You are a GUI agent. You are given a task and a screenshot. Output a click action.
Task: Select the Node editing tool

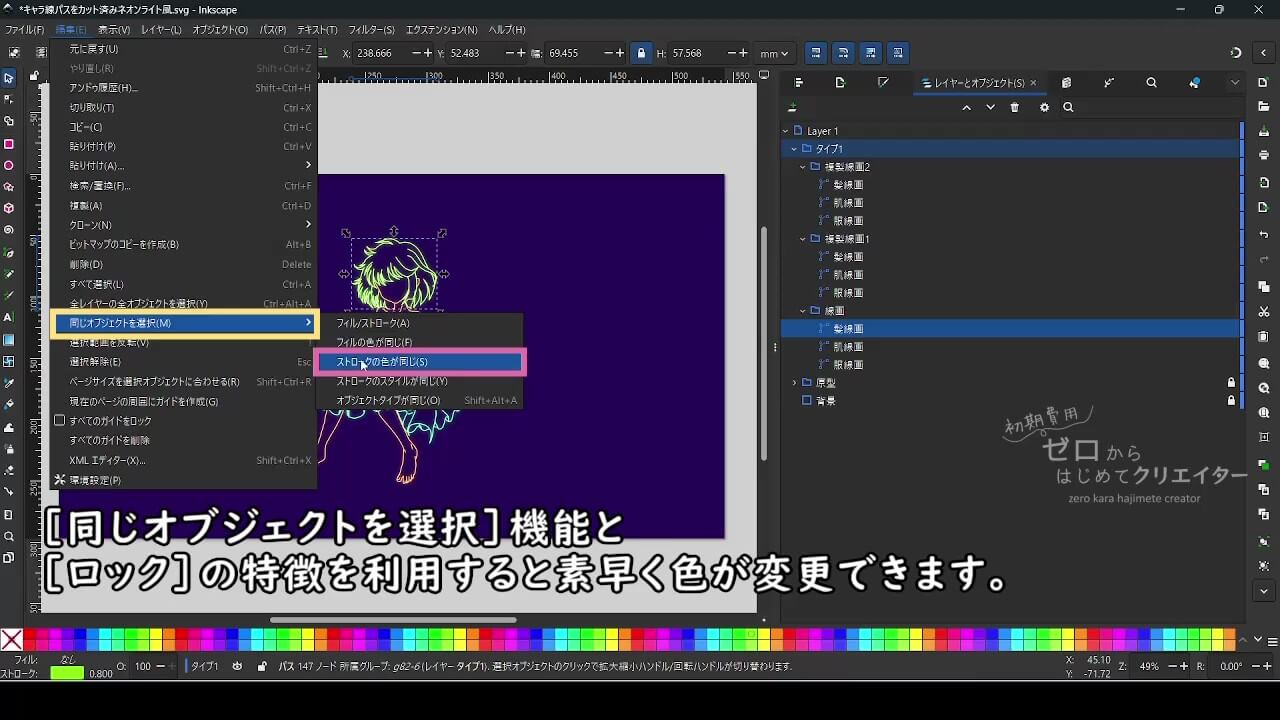[x=10, y=101]
